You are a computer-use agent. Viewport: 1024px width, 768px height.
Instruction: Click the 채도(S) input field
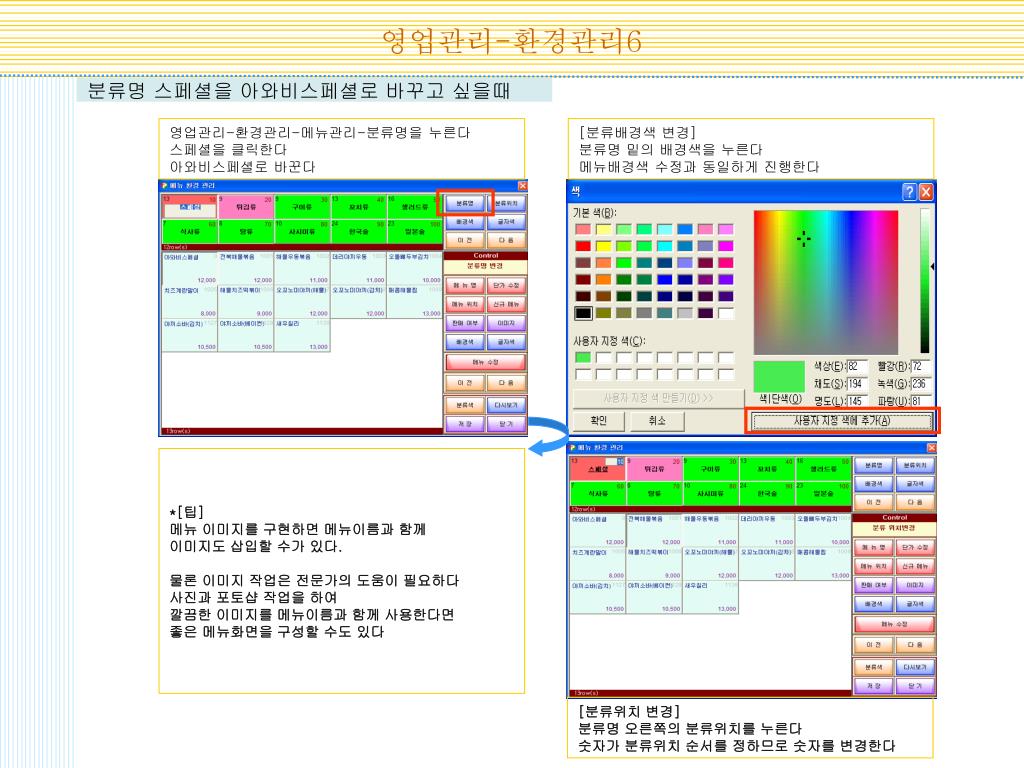(857, 383)
